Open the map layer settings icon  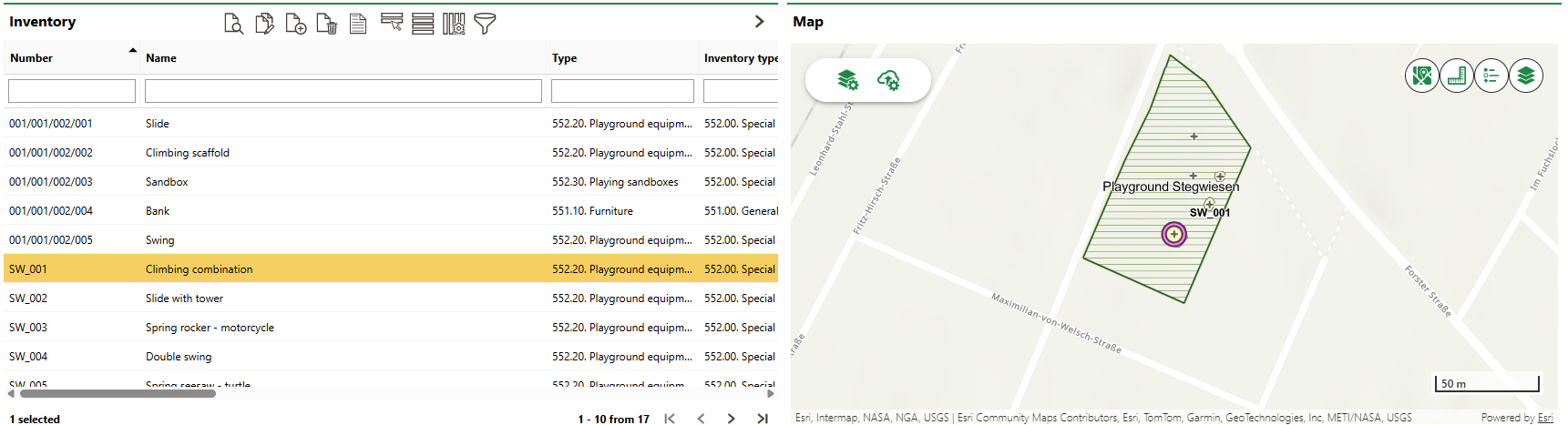(x=847, y=80)
